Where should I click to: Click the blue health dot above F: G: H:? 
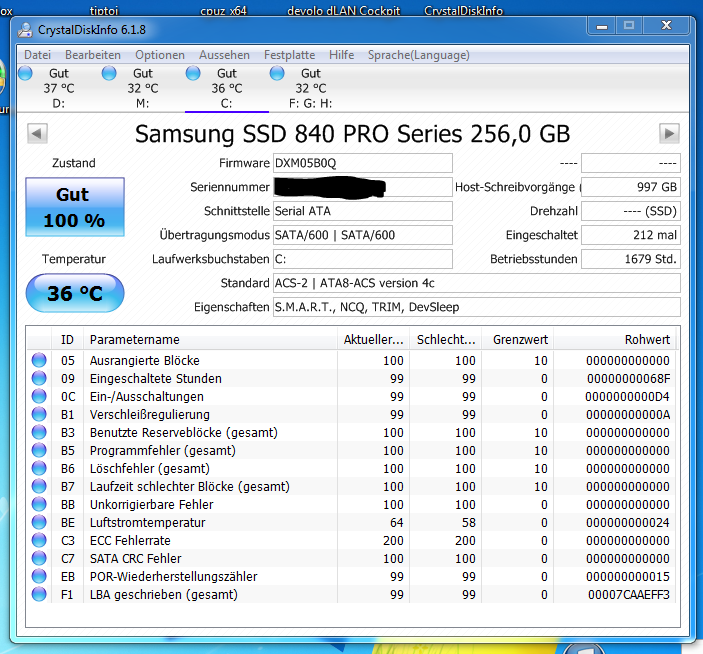(277, 73)
